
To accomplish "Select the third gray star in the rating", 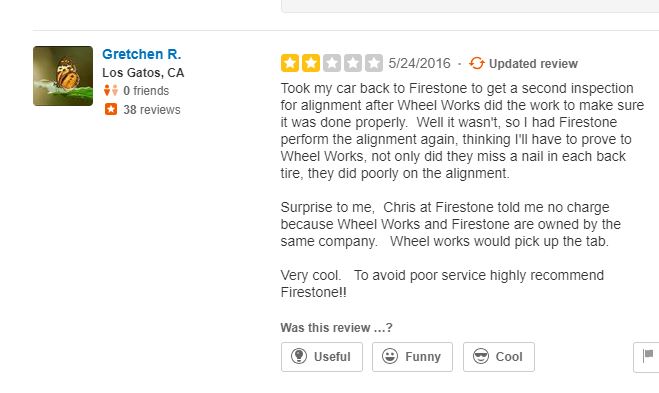I will point(332,63).
